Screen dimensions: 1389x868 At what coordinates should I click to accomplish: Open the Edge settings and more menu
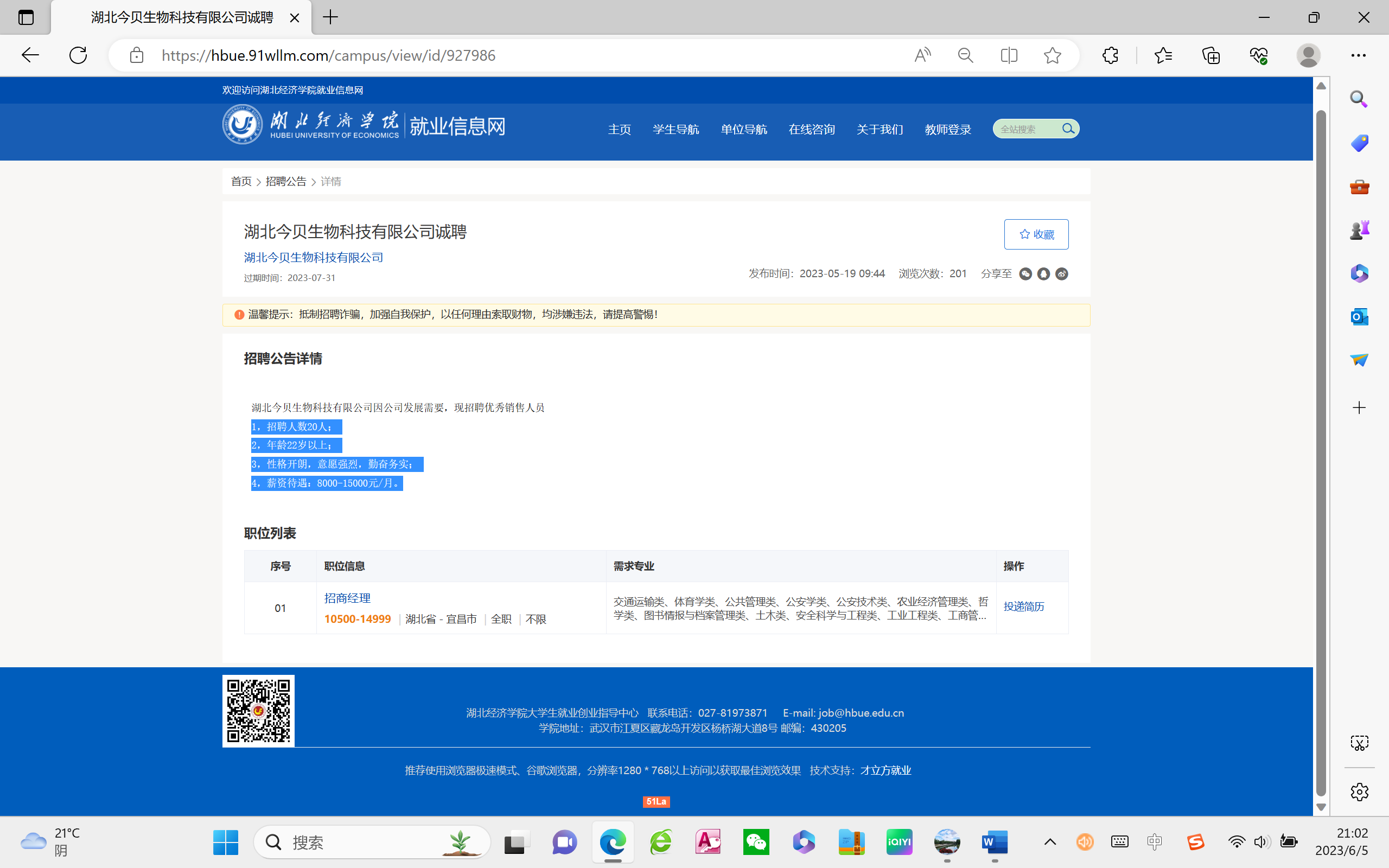[1358, 55]
